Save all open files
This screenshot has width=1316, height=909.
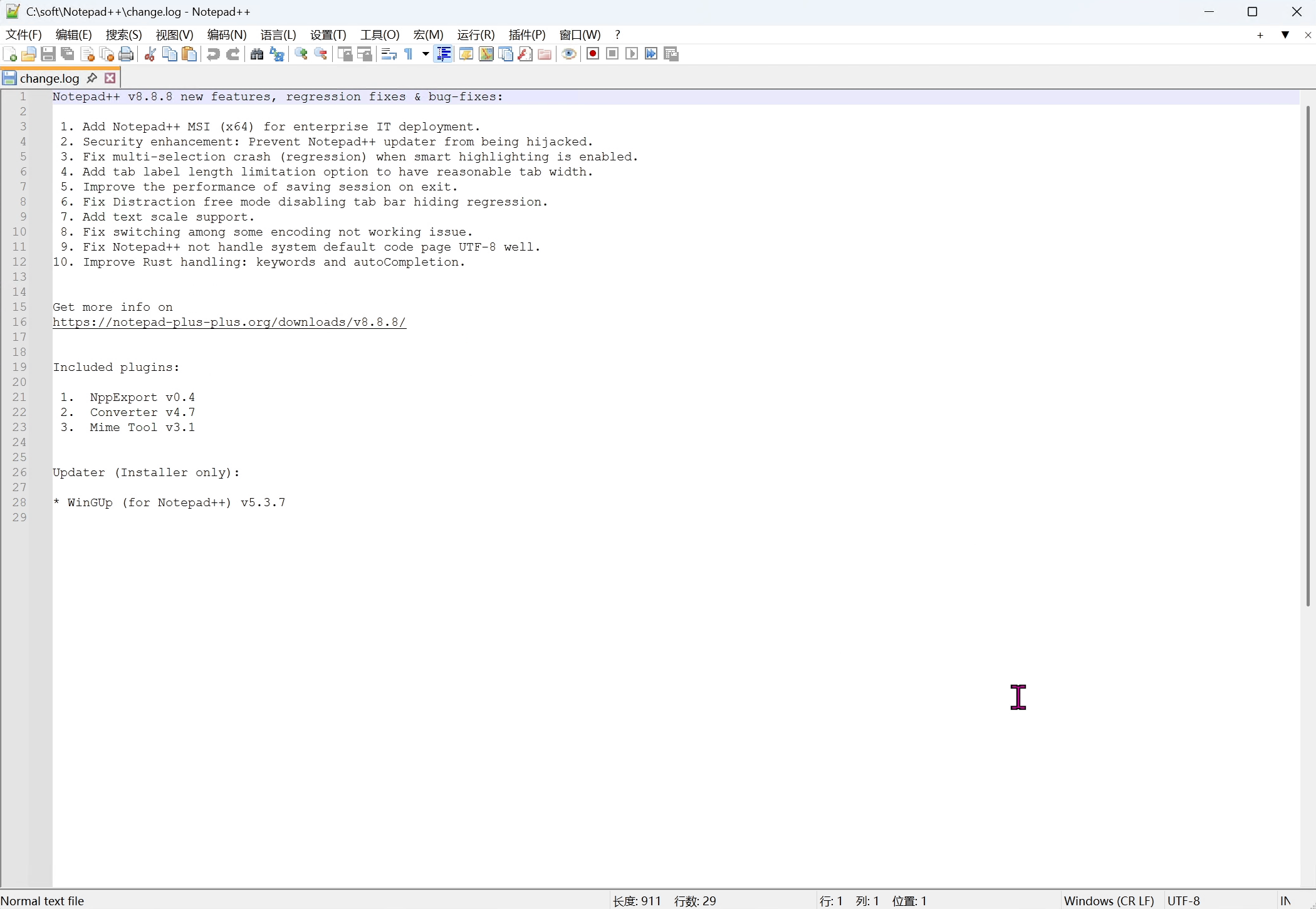[x=68, y=55]
